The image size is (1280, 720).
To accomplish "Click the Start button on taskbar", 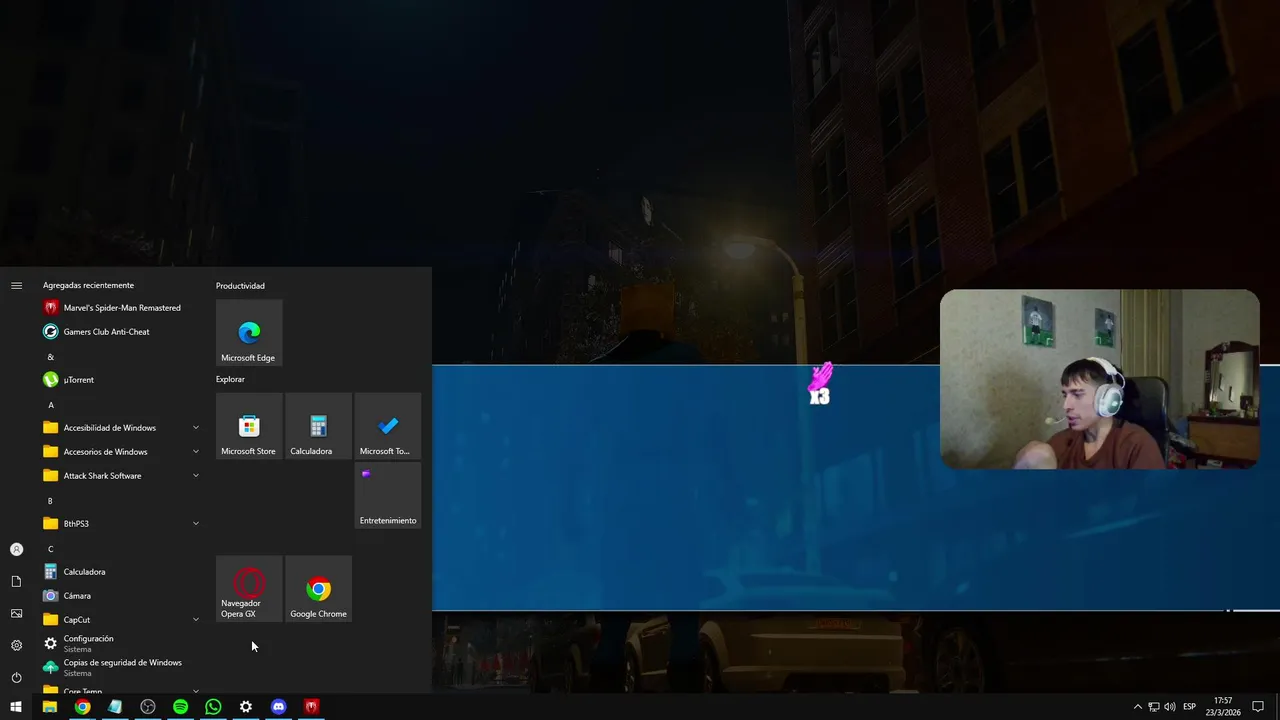I will point(16,707).
